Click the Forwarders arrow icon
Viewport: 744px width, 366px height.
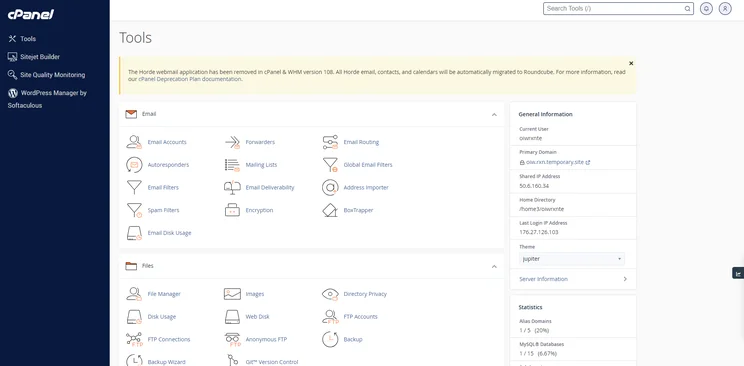tap(232, 142)
